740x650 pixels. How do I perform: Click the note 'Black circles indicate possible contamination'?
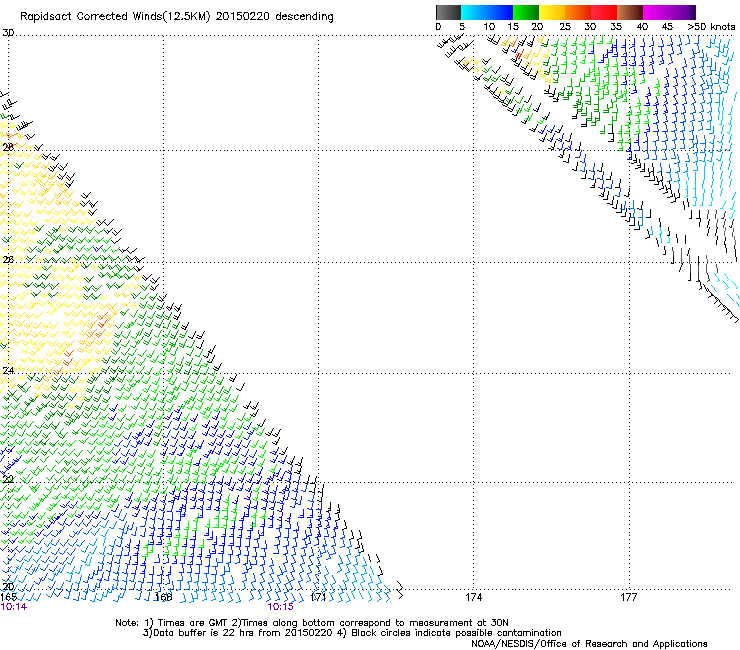click(x=456, y=633)
